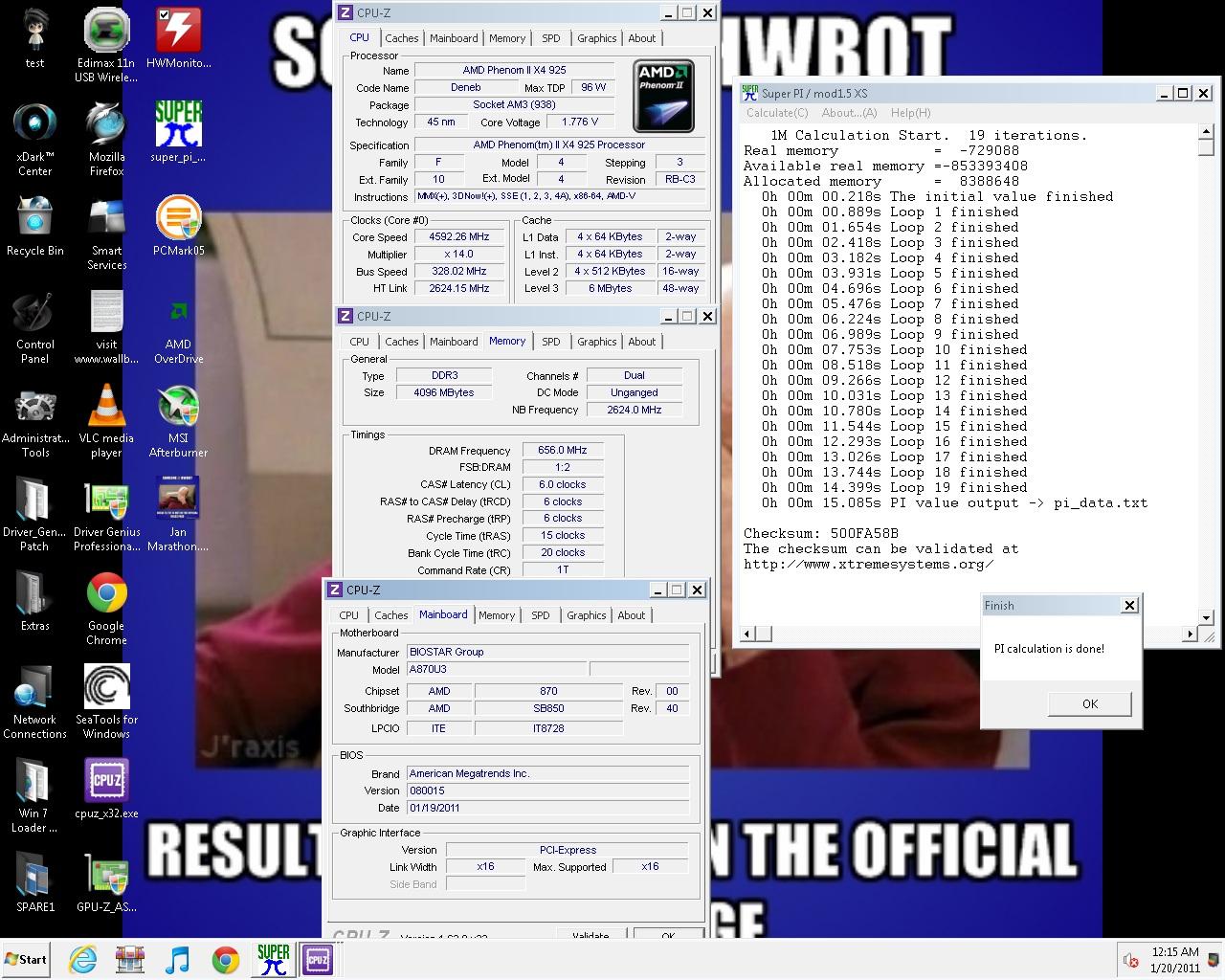Open GPU-Z desktop shortcut

point(106,883)
